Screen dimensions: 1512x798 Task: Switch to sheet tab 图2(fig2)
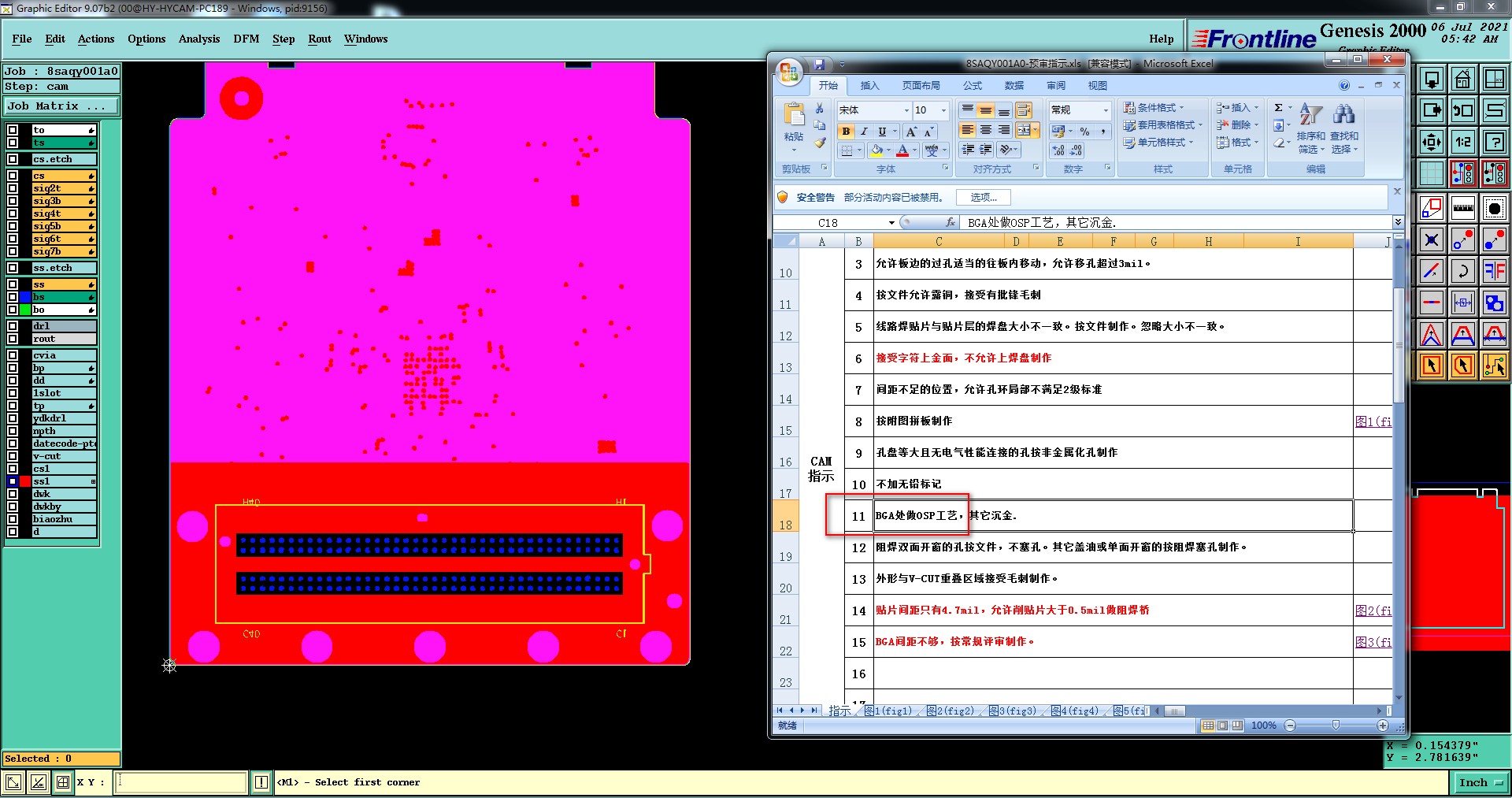pos(951,711)
